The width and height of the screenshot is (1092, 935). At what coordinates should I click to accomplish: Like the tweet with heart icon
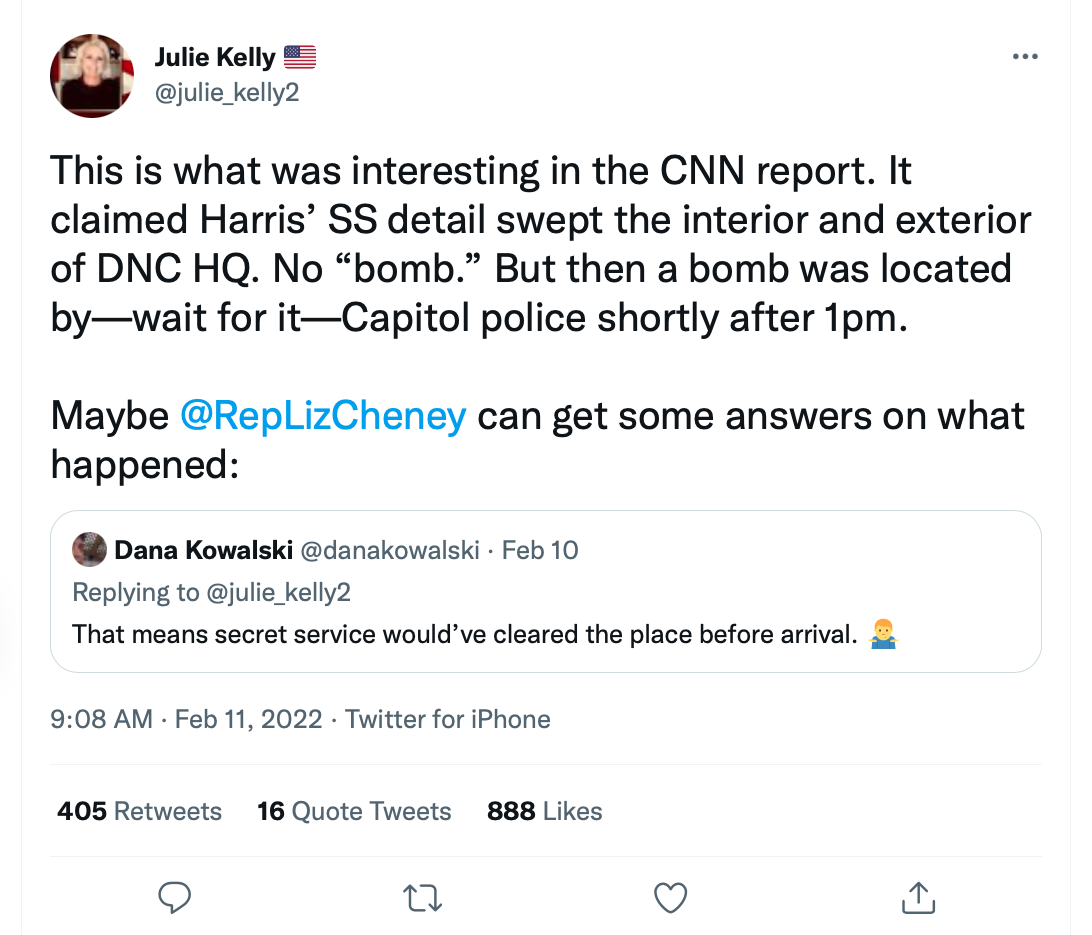(x=670, y=898)
